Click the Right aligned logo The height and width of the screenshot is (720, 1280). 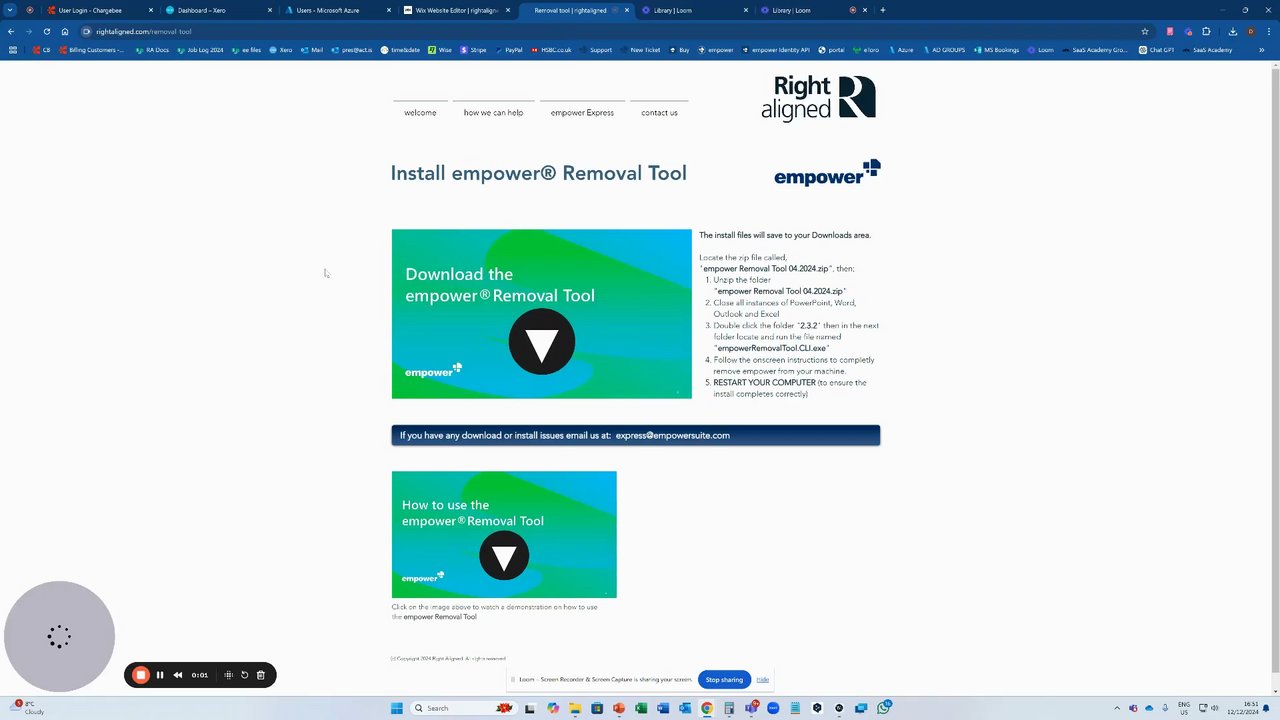[x=818, y=98]
